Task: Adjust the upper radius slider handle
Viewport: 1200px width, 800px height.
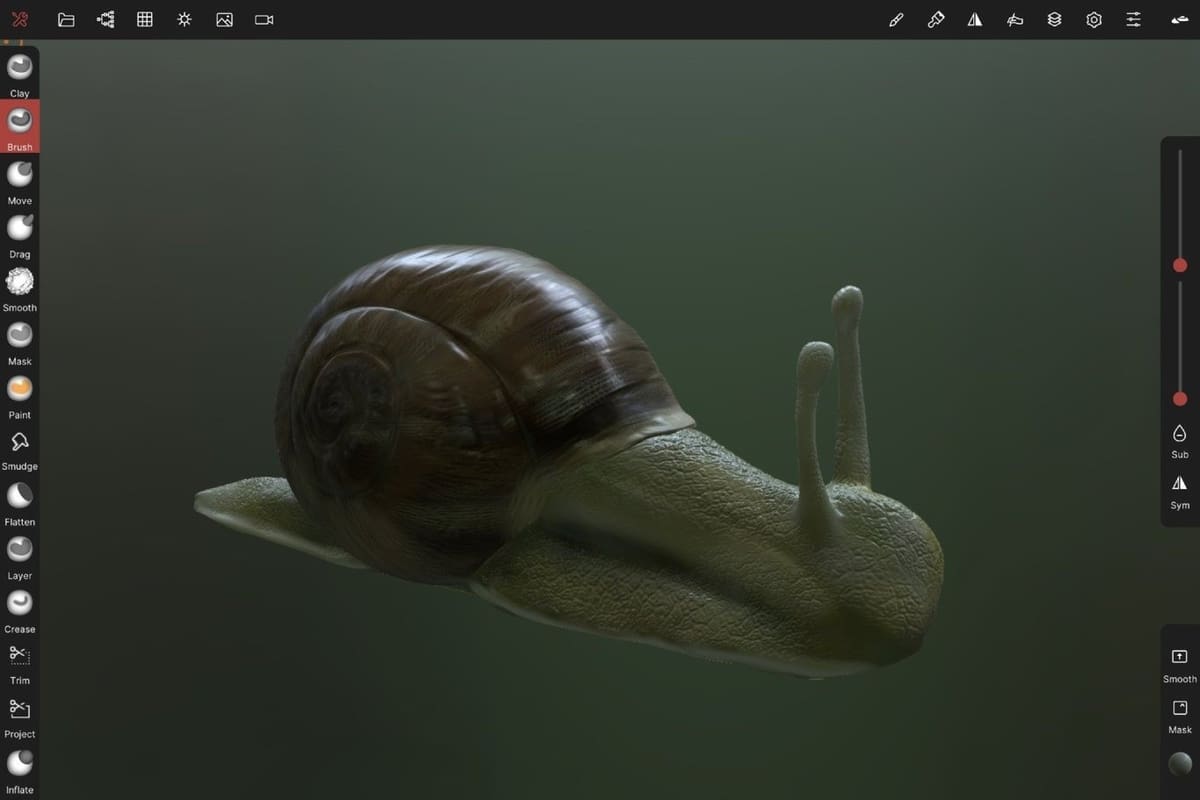Action: tap(1180, 265)
